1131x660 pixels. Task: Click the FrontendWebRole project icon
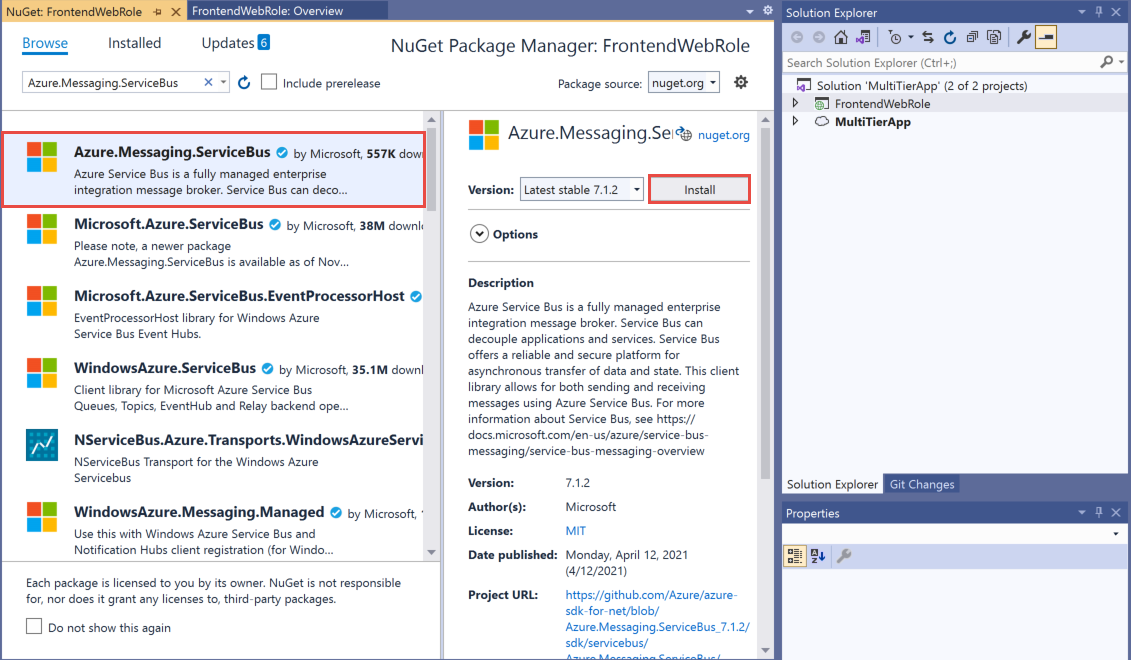point(822,104)
